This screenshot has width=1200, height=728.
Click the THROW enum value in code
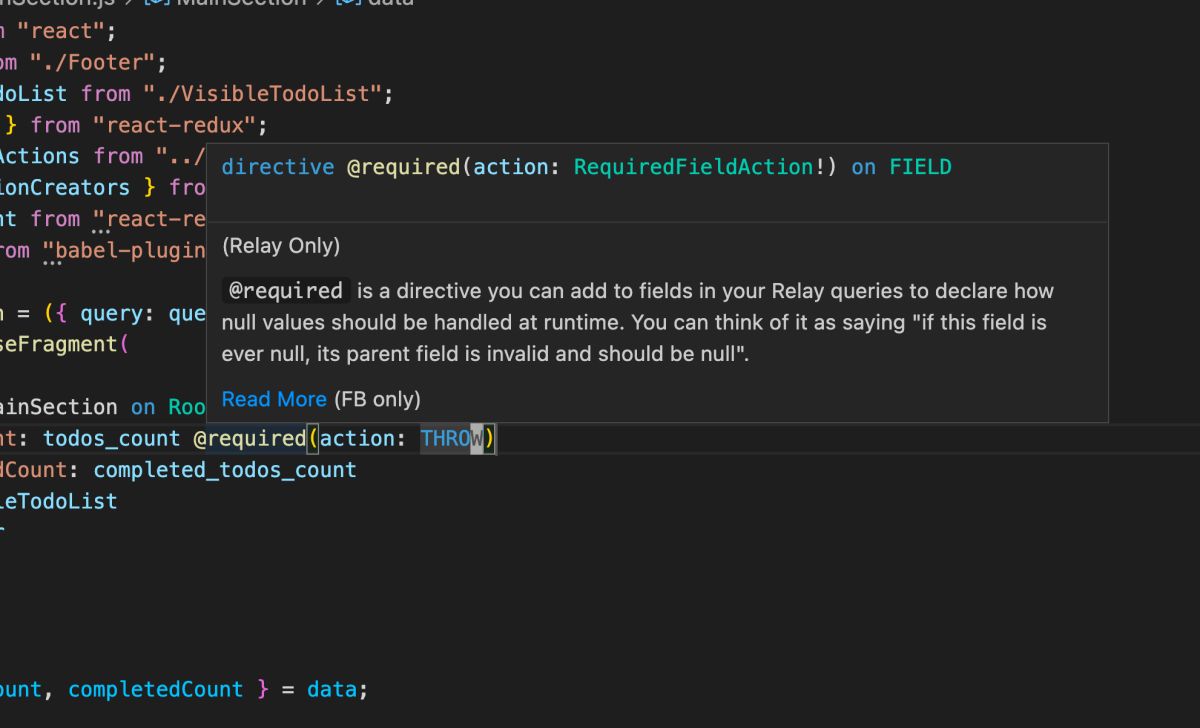[x=451, y=438]
